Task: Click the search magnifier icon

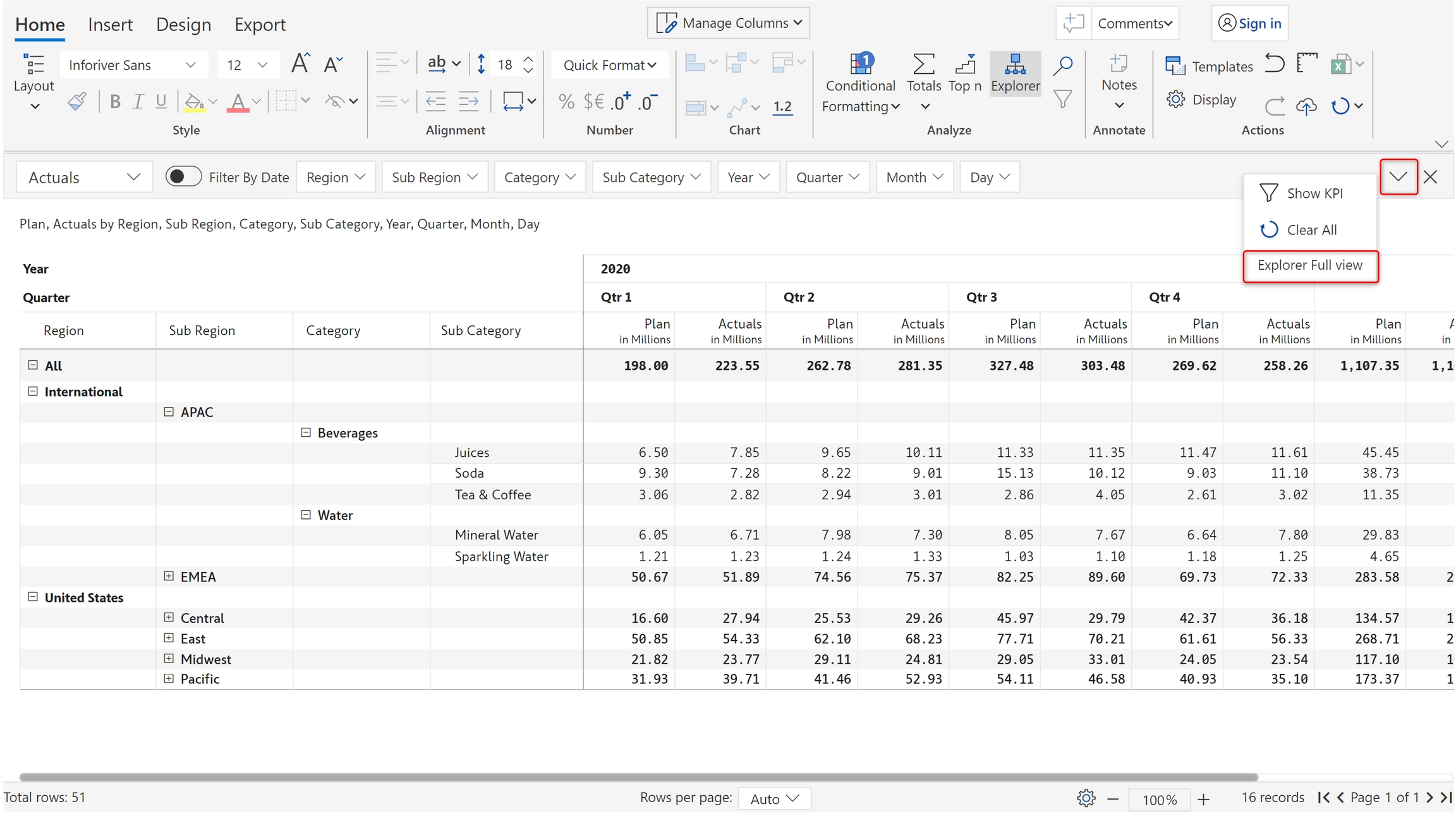Action: 1064,65
